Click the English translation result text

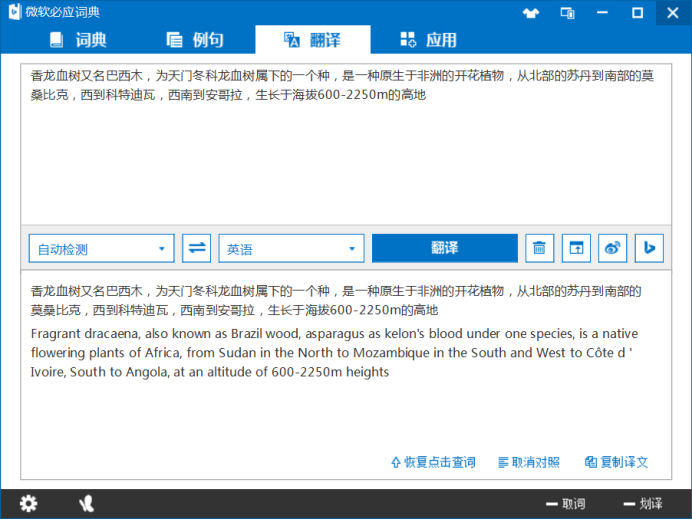pyautogui.click(x=334, y=353)
